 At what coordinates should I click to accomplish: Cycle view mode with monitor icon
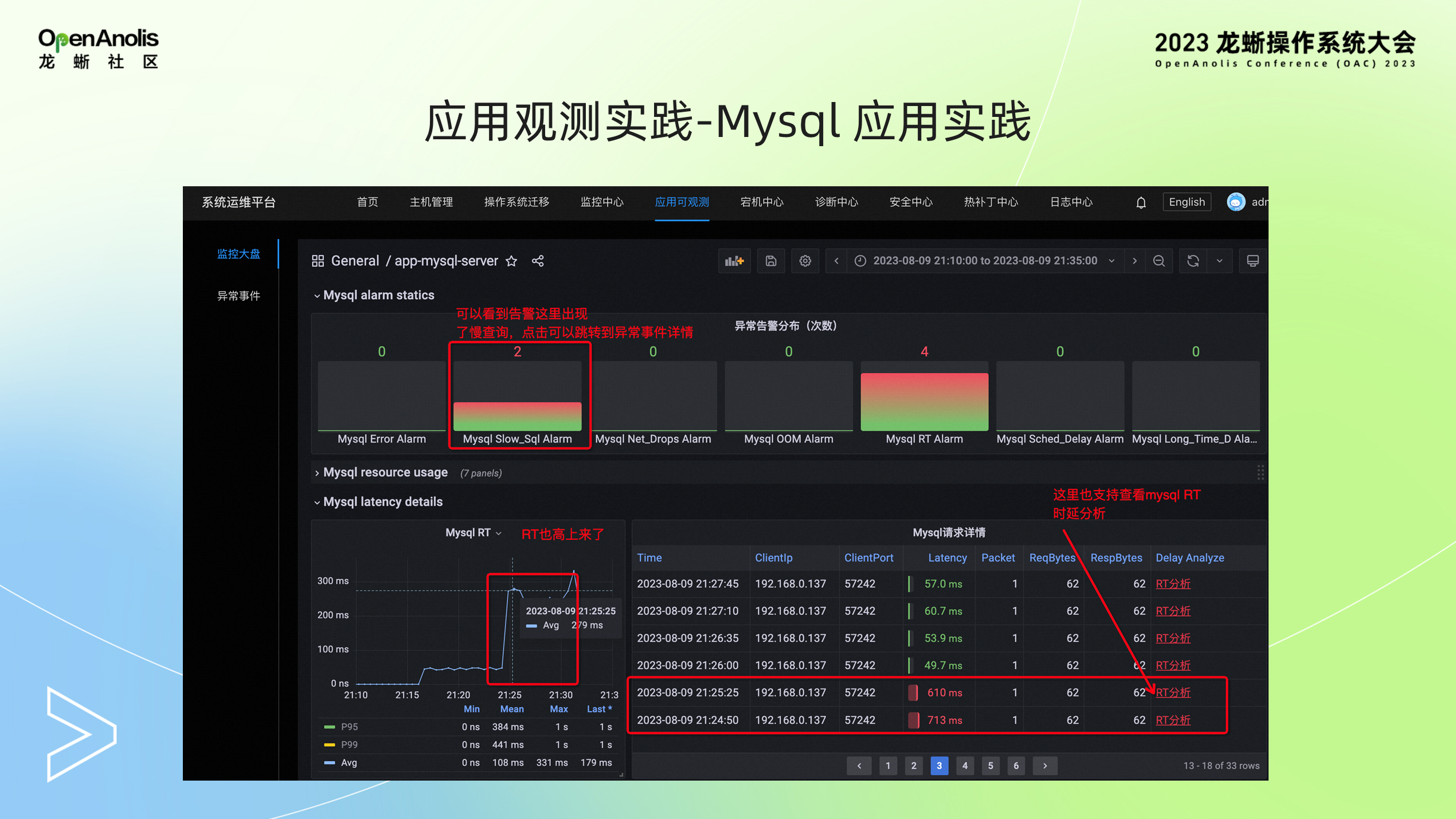click(1253, 261)
